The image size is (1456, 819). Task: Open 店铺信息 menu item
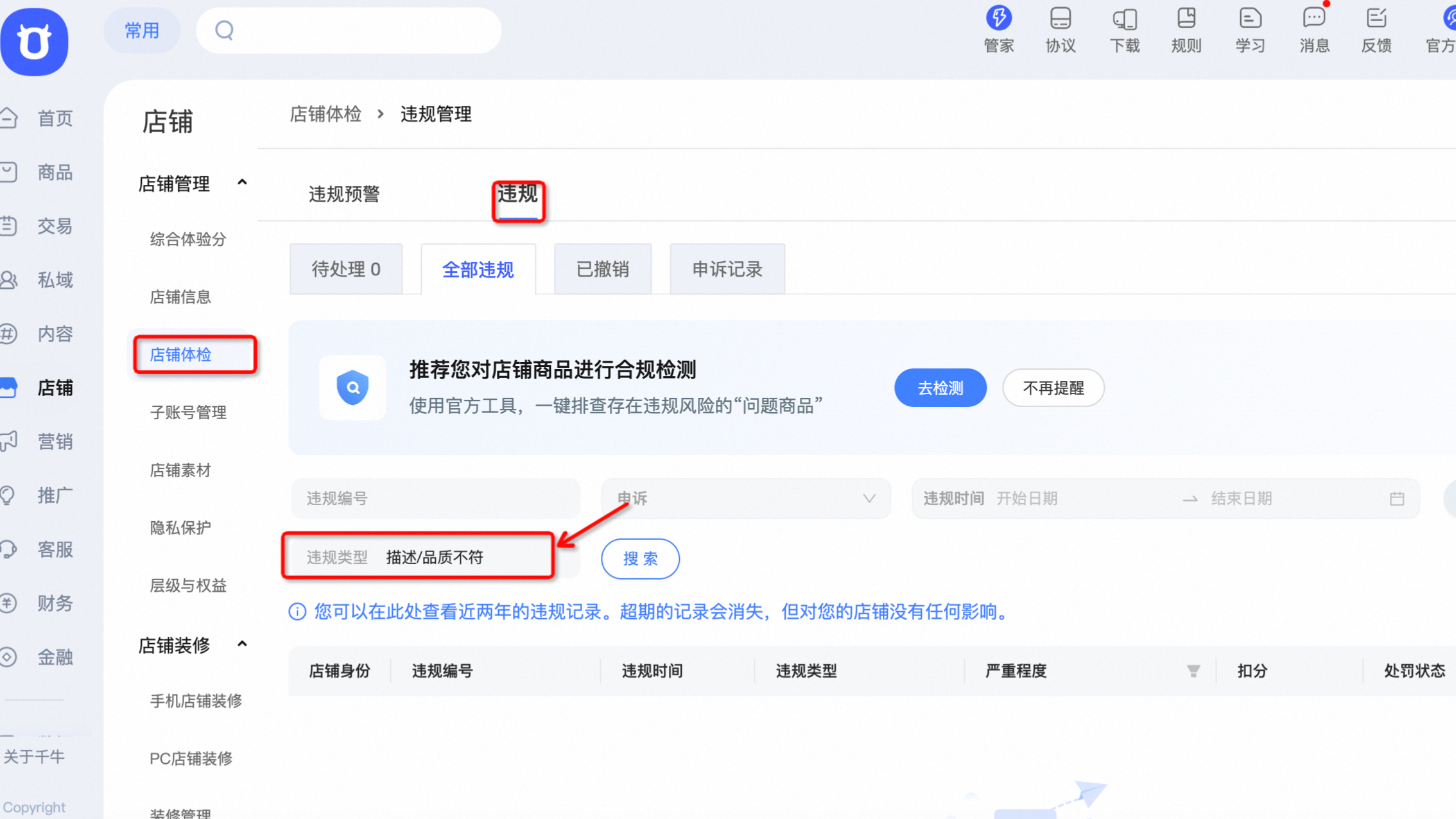180,297
